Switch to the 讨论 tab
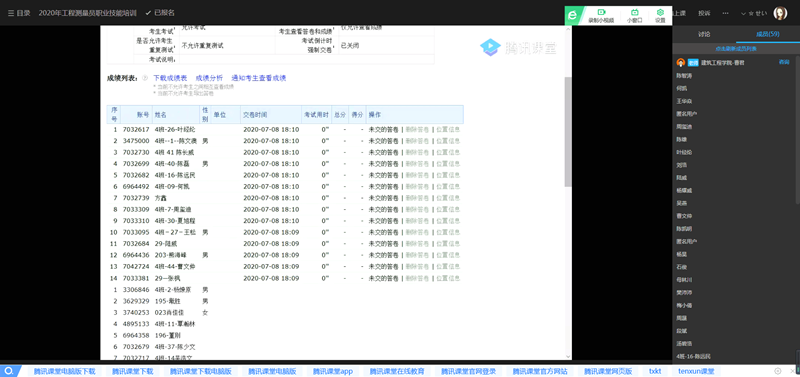Screen dimensions: 800x377 coord(704,34)
